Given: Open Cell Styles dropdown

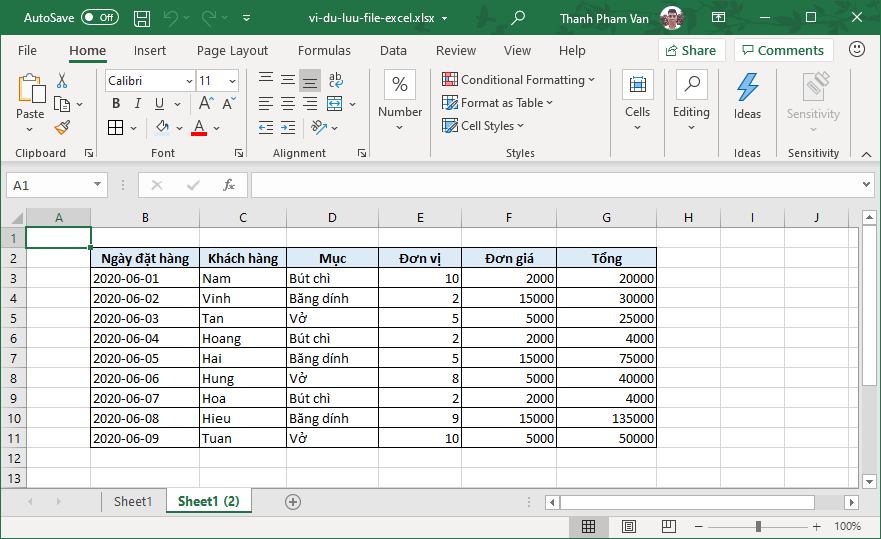Looking at the screenshot, I should (483, 126).
